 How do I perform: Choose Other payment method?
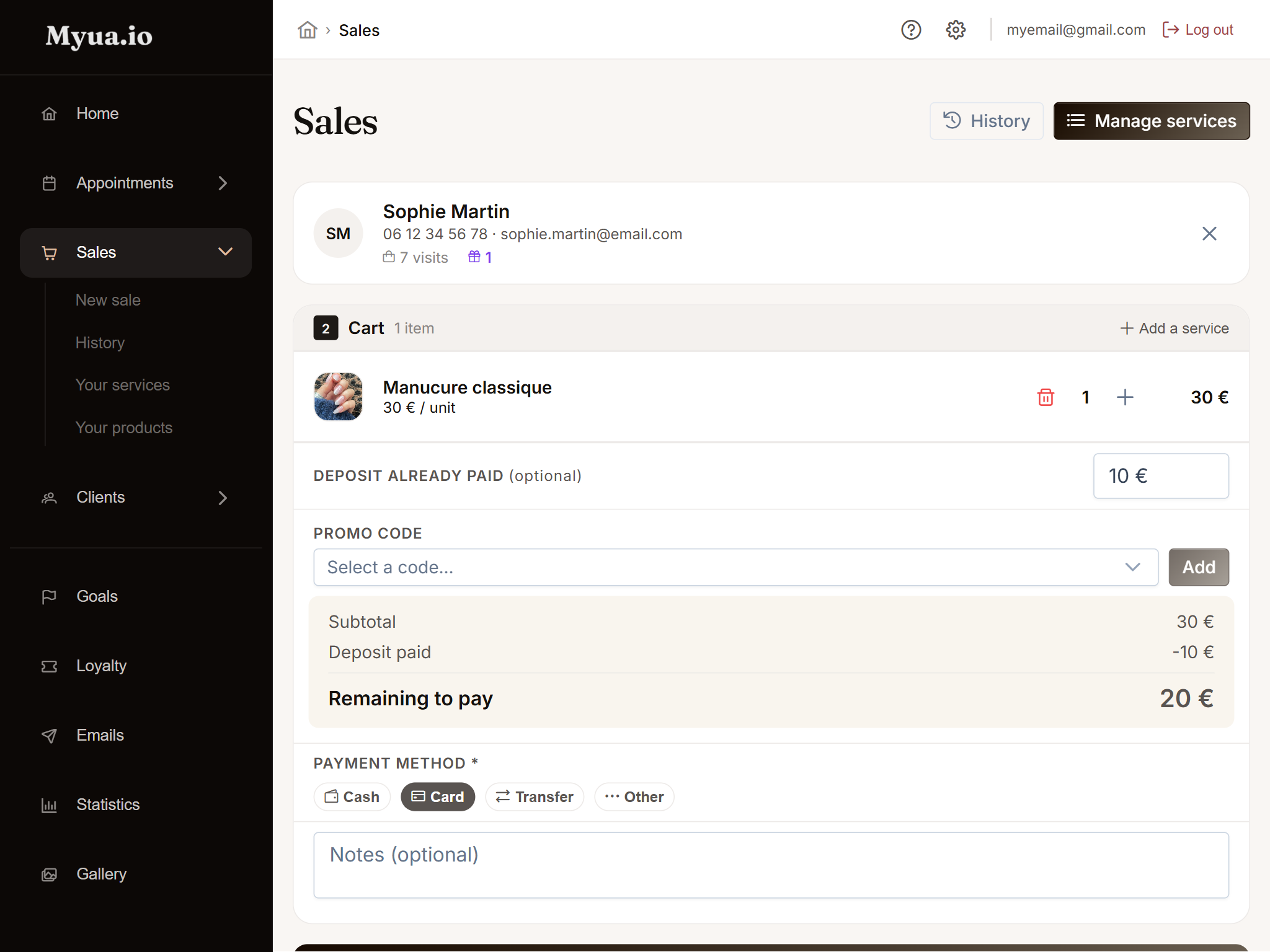click(x=634, y=796)
